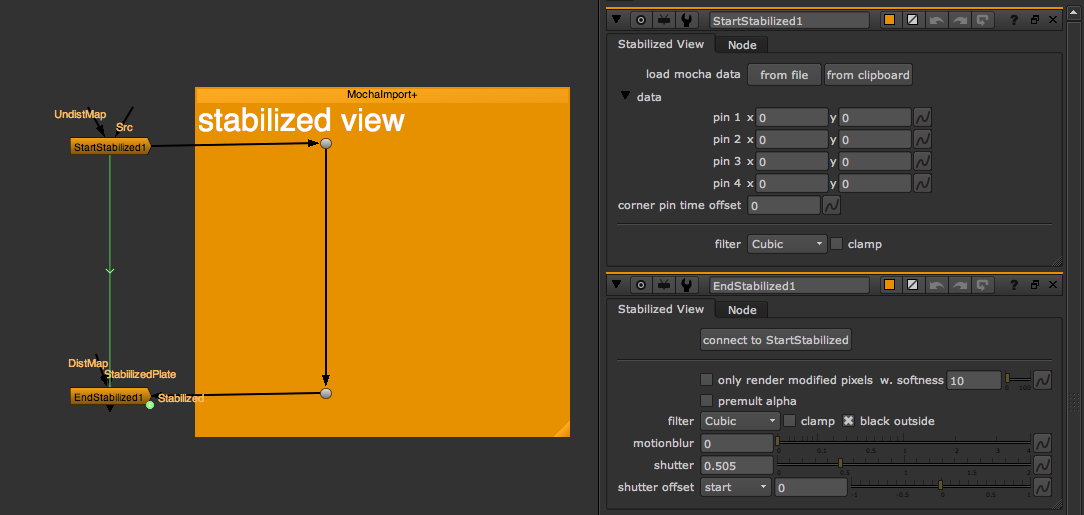The width and height of the screenshot is (1084, 515).
Task: Load mocha data from file
Action: [784, 75]
